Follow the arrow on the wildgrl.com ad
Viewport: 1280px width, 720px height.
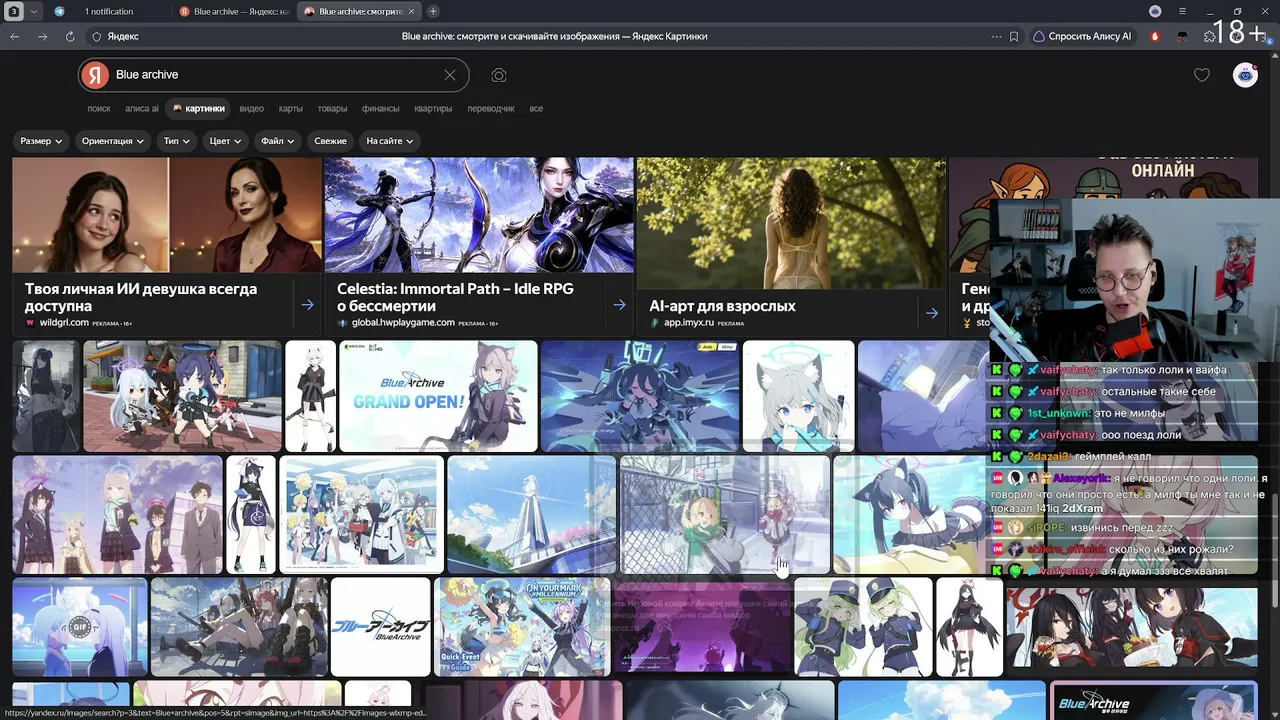(307, 305)
